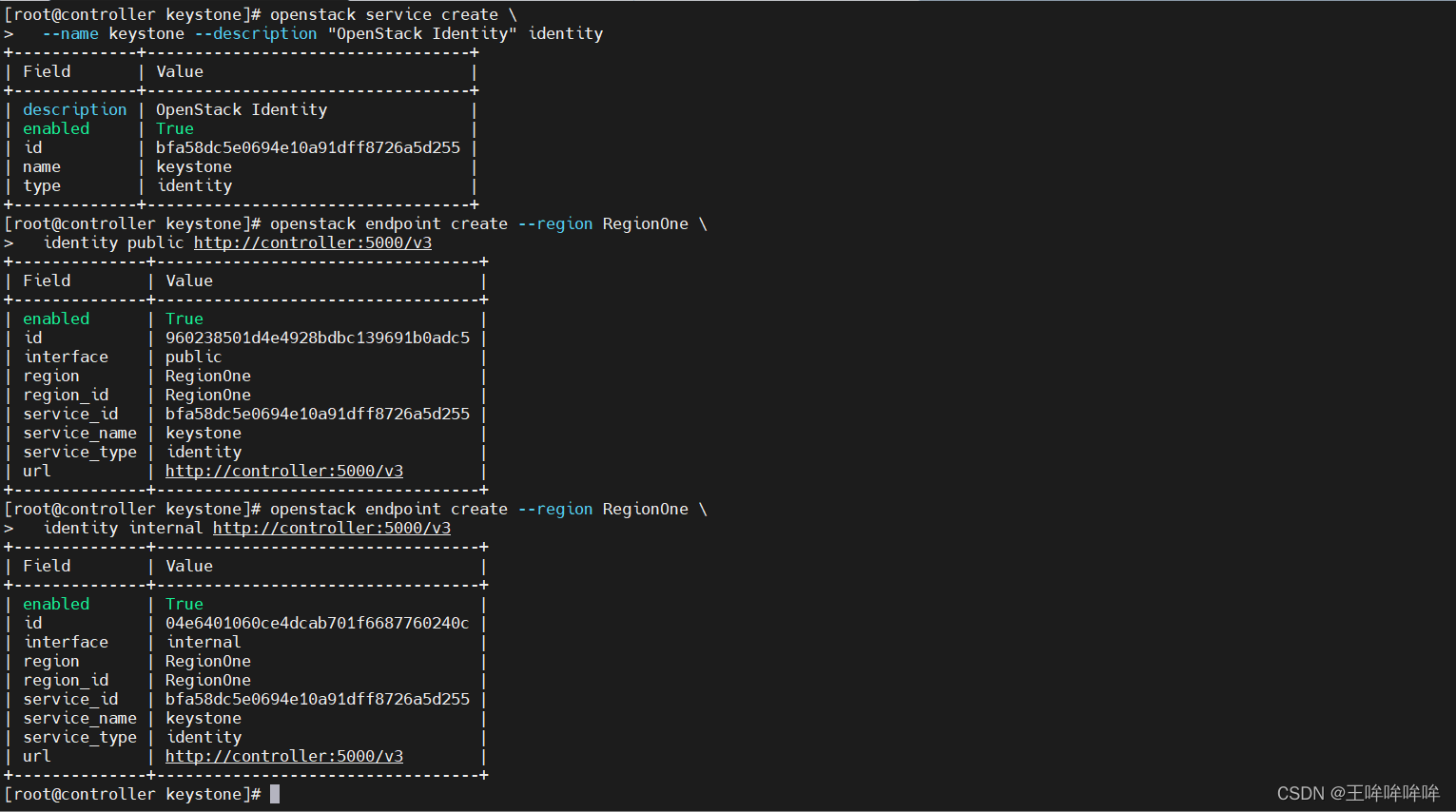Click 'Field' header of the internal endpoint table
The width and height of the screenshot is (1456, 812).
click(x=47, y=566)
